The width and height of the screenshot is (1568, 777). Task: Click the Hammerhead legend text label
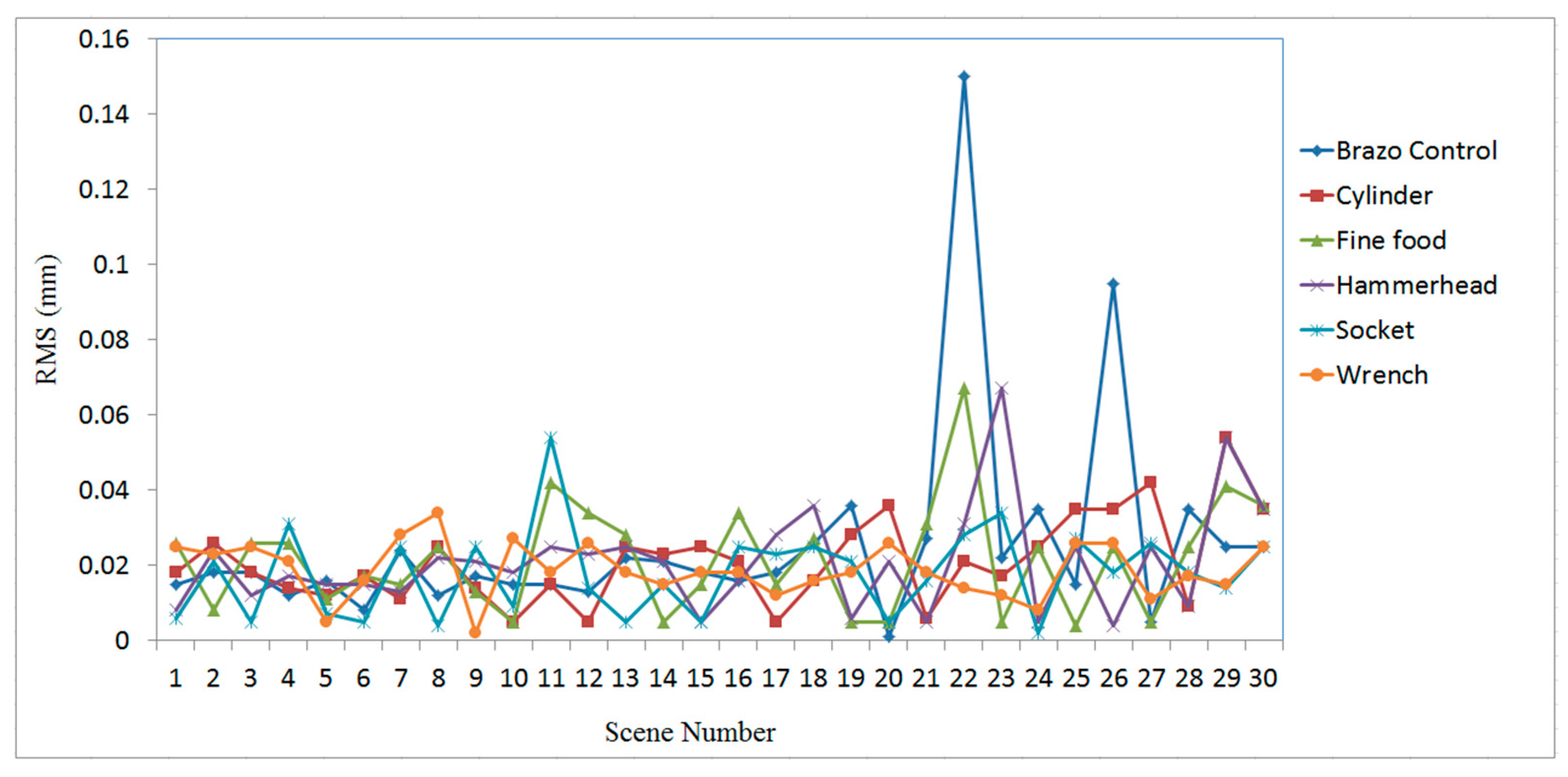click(1416, 285)
